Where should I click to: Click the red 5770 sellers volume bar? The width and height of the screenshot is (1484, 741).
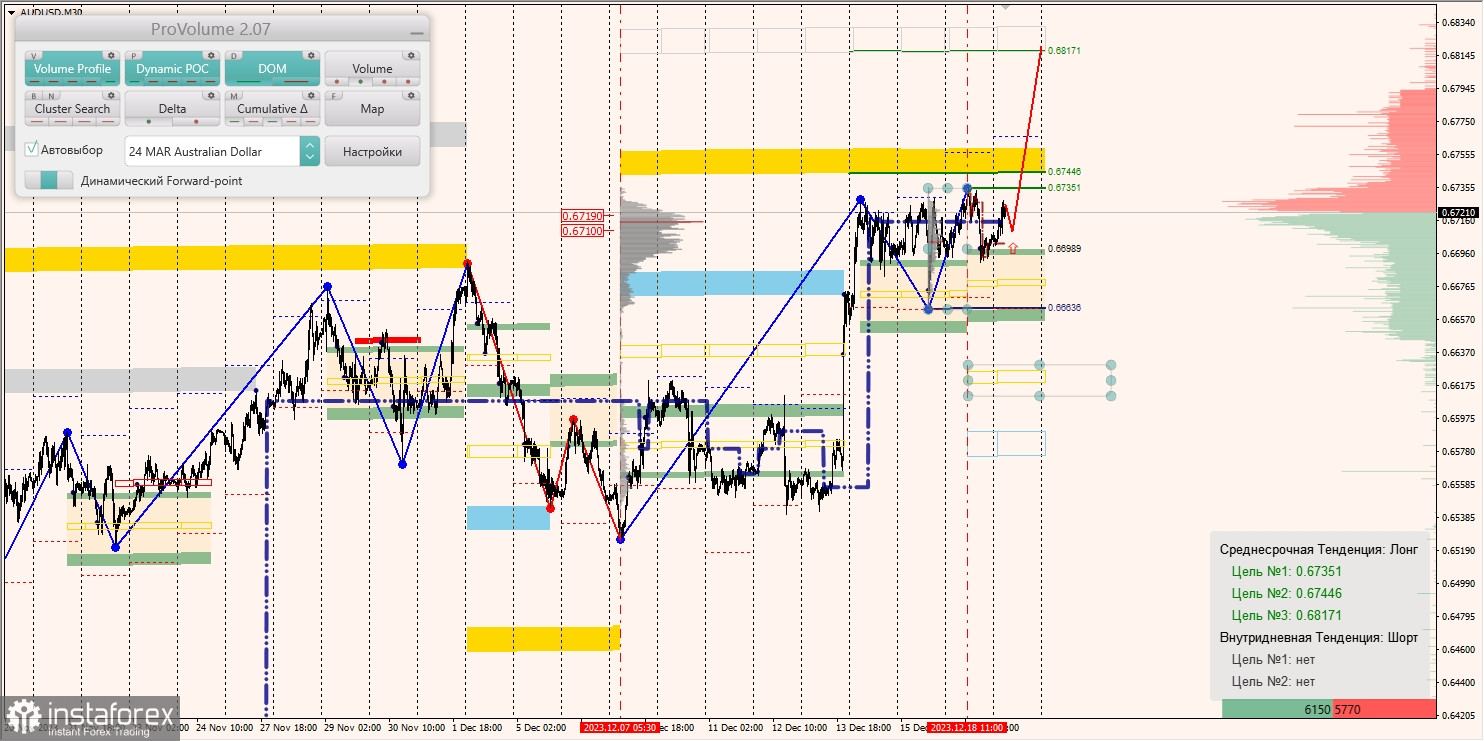1383,709
